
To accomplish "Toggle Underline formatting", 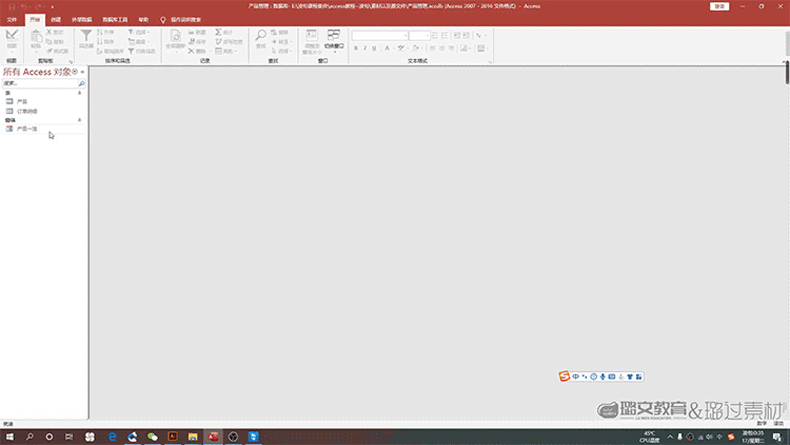I will (x=374, y=48).
